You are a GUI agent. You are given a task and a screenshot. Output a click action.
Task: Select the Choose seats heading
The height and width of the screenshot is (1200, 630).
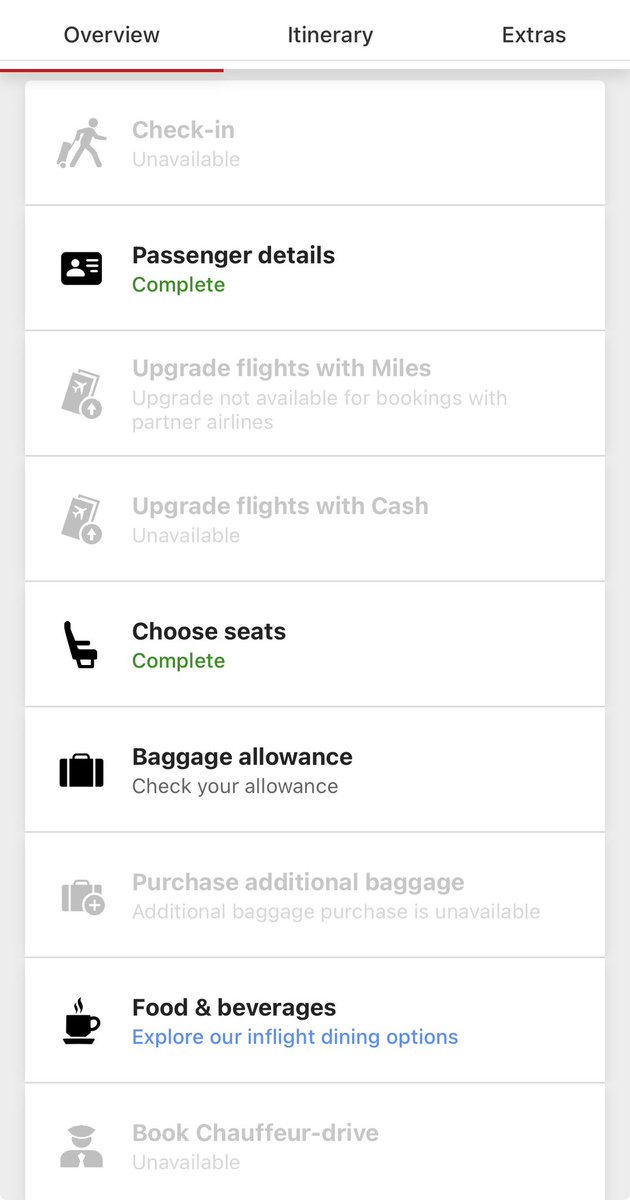click(x=209, y=631)
